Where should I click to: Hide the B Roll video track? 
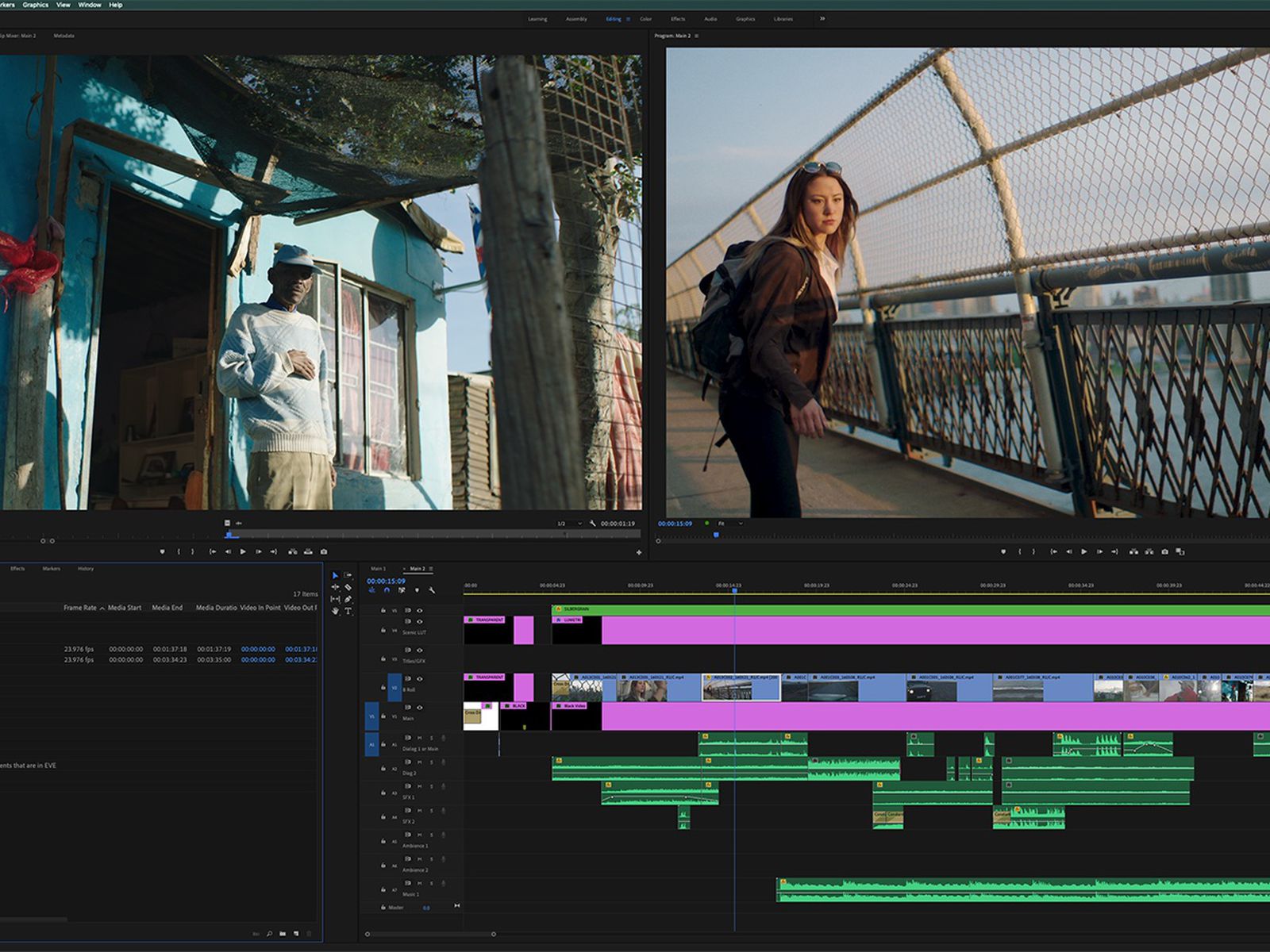pos(420,679)
